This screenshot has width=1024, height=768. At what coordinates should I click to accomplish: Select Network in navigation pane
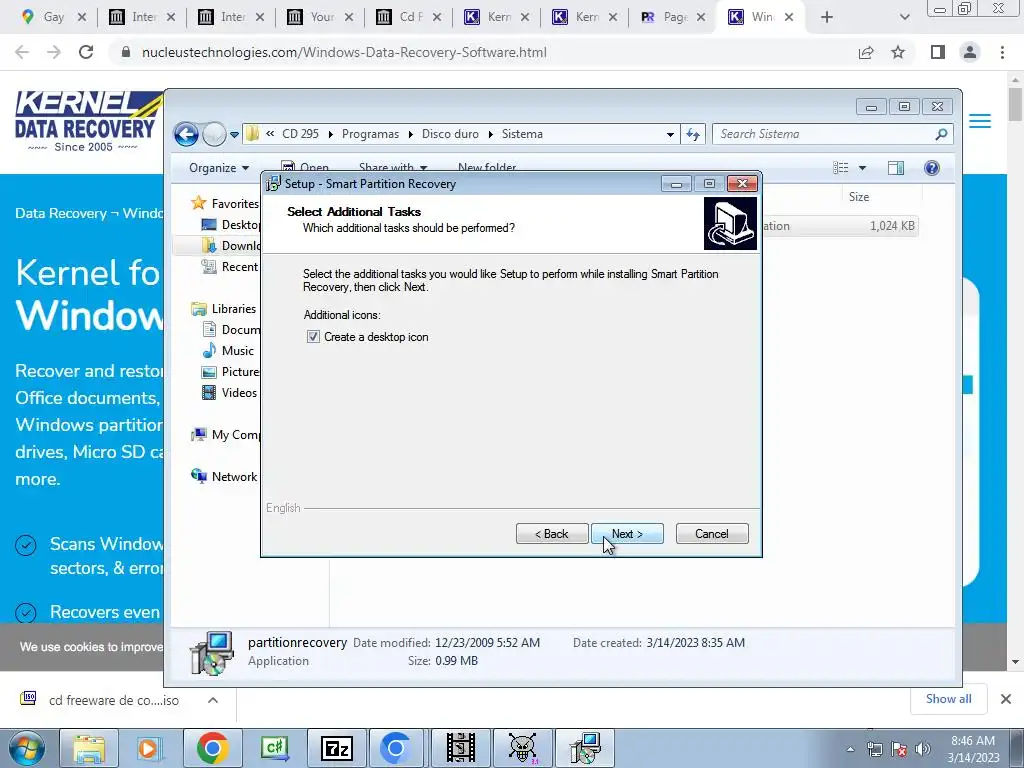pyautogui.click(x=224, y=477)
